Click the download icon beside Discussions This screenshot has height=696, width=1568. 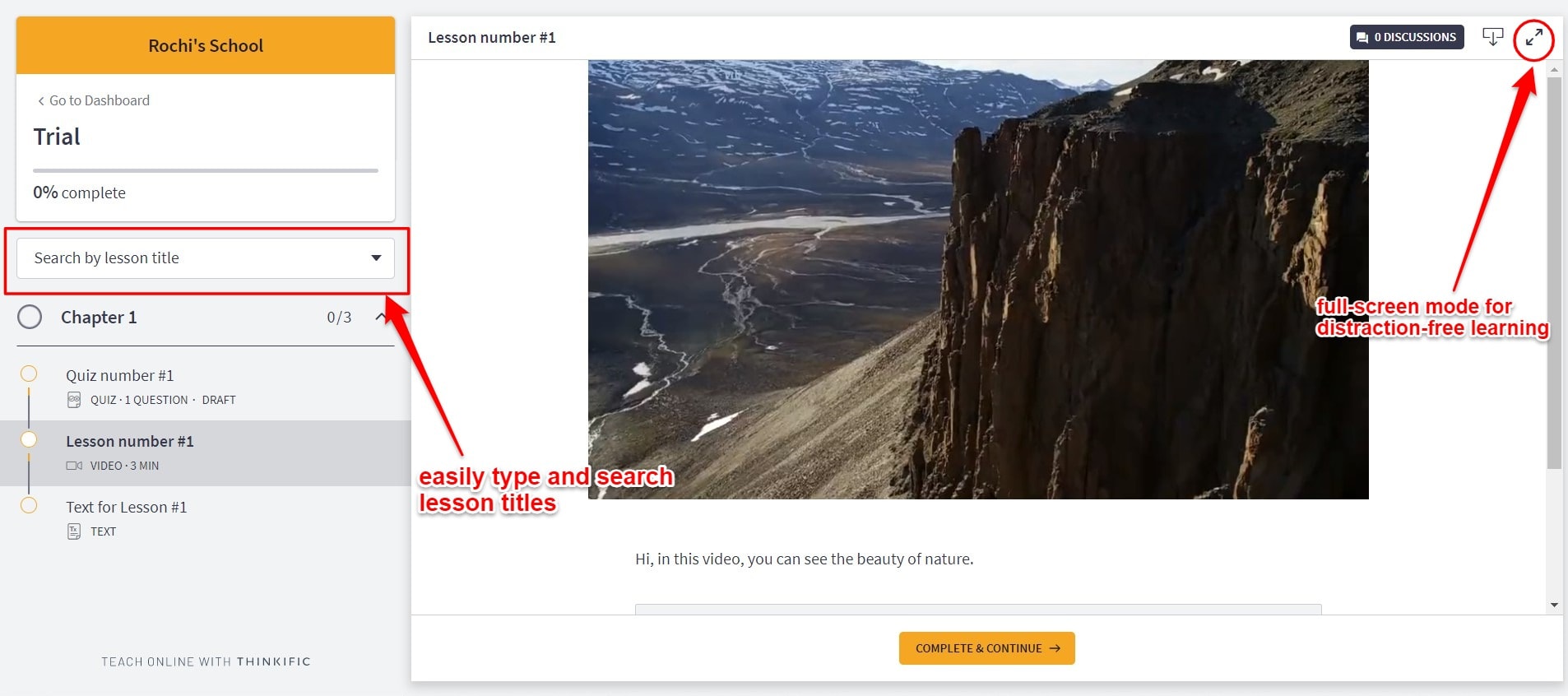(x=1492, y=37)
